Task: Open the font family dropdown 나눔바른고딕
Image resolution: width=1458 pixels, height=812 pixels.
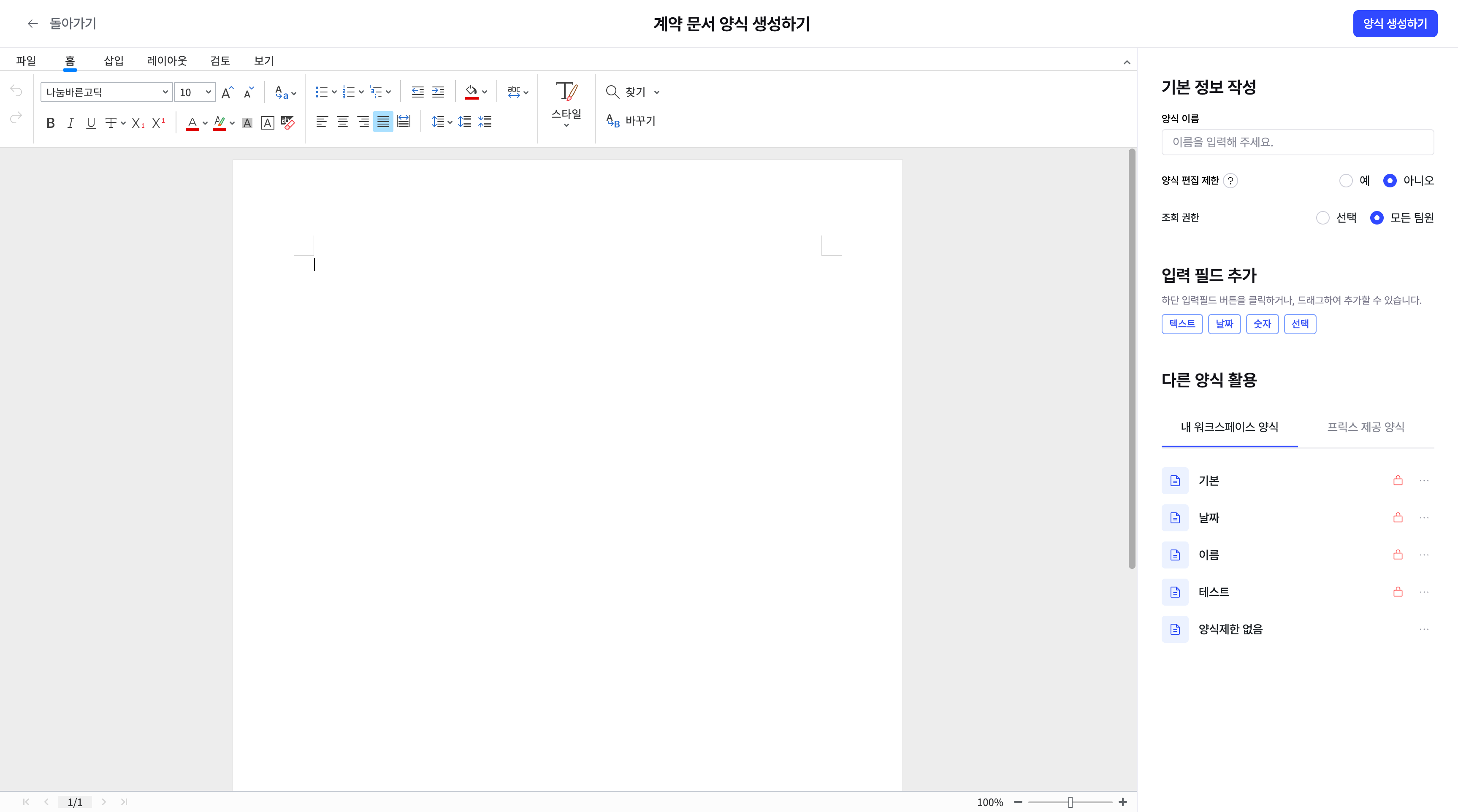Action: tap(106, 92)
